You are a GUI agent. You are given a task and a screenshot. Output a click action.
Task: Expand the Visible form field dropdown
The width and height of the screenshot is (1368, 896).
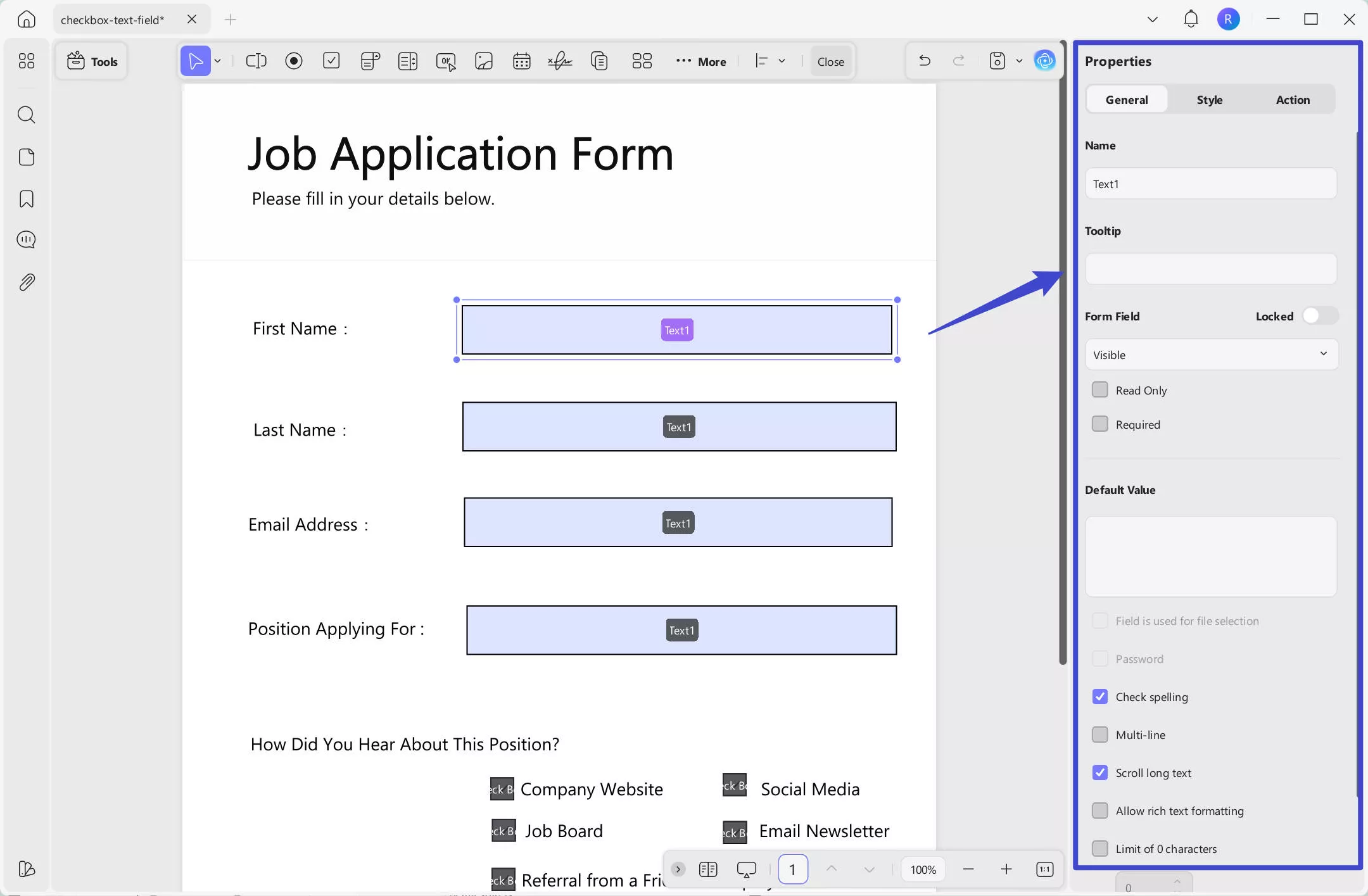pyautogui.click(x=1211, y=355)
